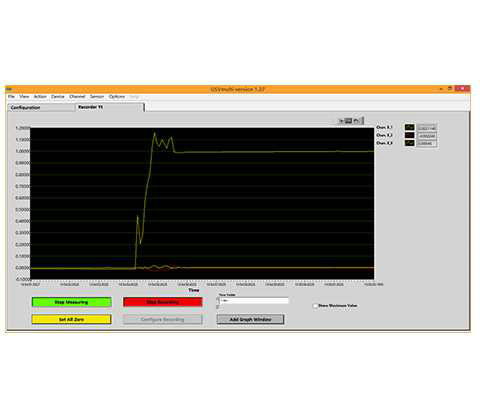The height and width of the screenshot is (420, 480).
Task: Select the graph pan hand tool icon
Action: (x=356, y=121)
